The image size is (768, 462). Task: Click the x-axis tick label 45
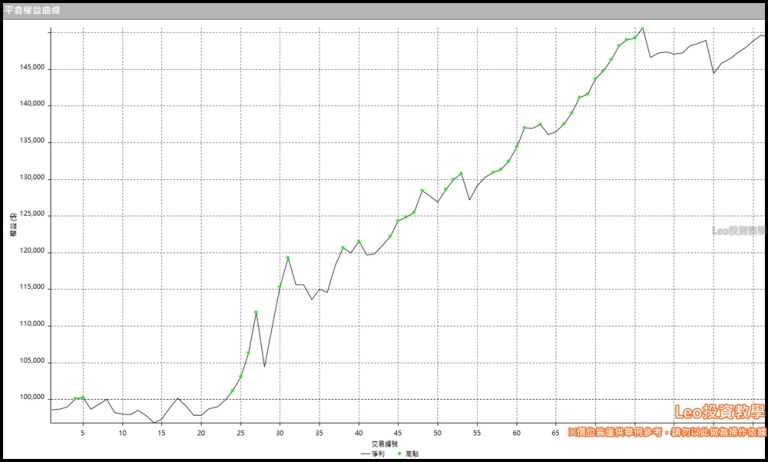coord(398,432)
